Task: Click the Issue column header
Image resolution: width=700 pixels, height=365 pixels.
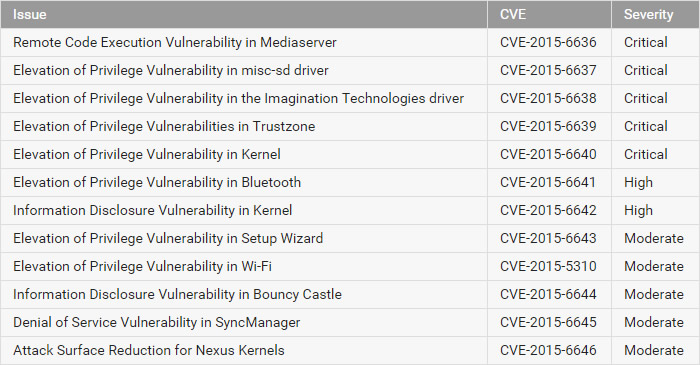Action: tap(29, 14)
